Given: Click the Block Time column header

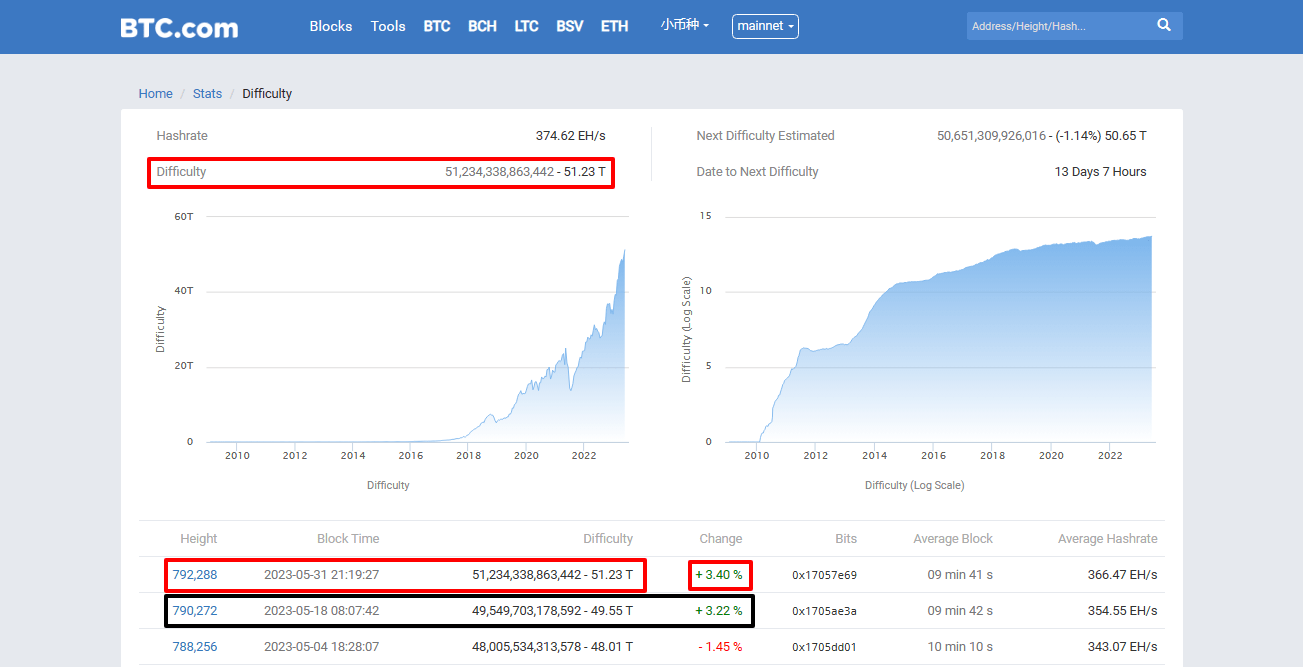Looking at the screenshot, I should 348,539.
